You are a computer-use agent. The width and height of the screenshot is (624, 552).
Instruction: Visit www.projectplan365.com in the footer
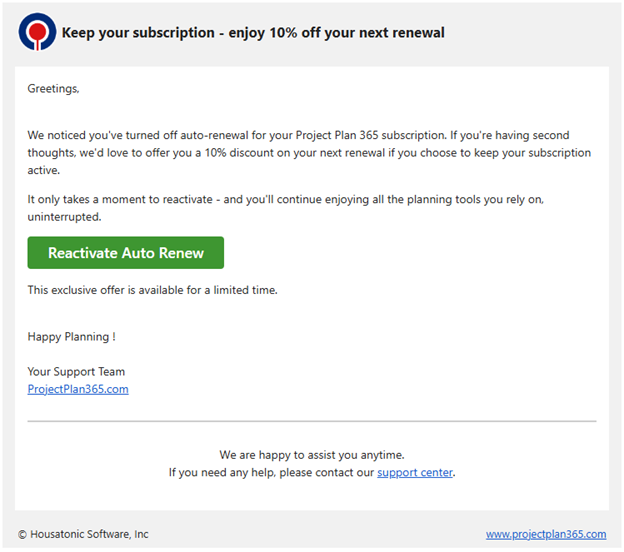[x=546, y=534]
